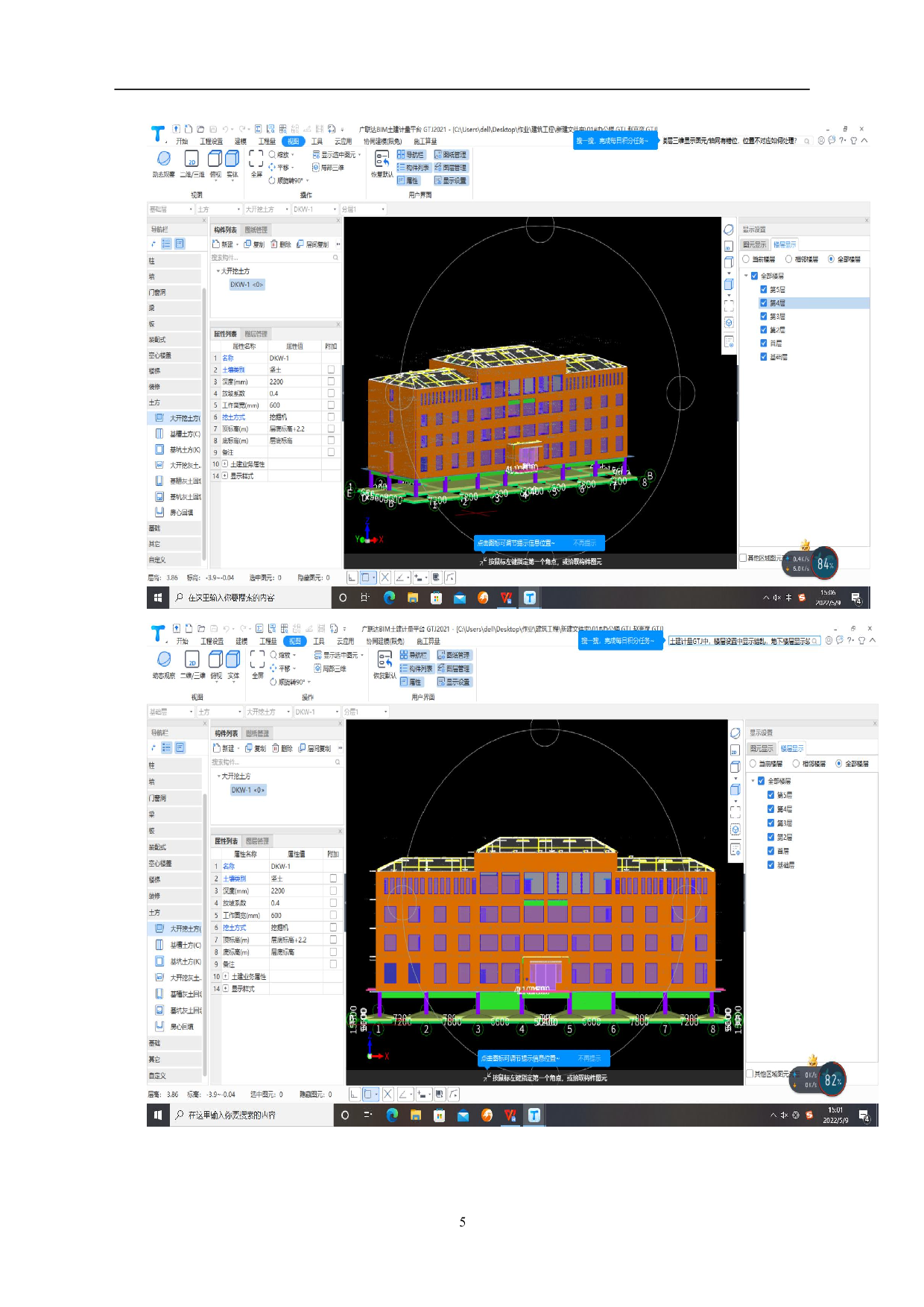This screenshot has width=924, height=1307.
Task: Click 二维/三维 view switch icon in upper screenshot
Action: coord(192,159)
